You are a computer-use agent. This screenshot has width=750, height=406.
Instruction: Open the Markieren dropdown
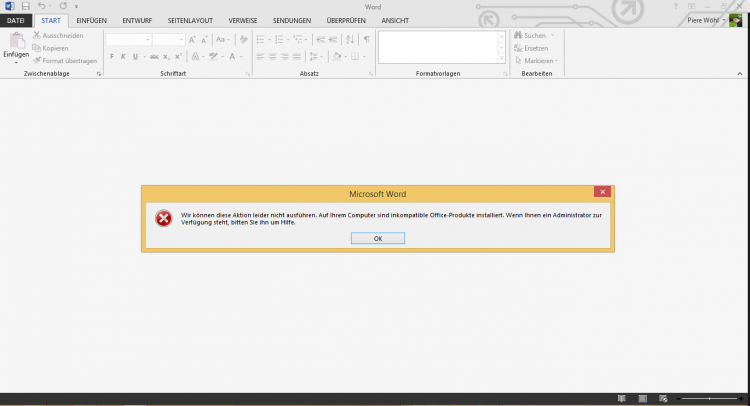click(x=537, y=61)
